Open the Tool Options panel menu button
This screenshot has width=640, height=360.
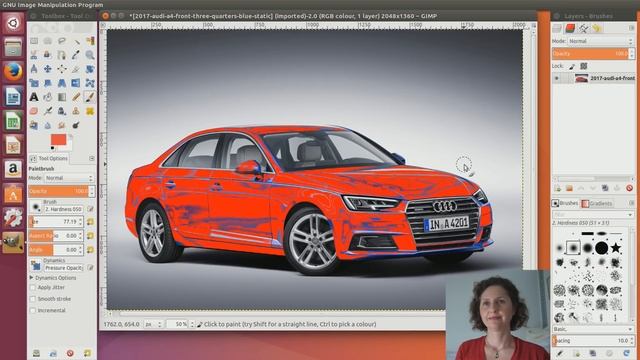click(x=92, y=158)
